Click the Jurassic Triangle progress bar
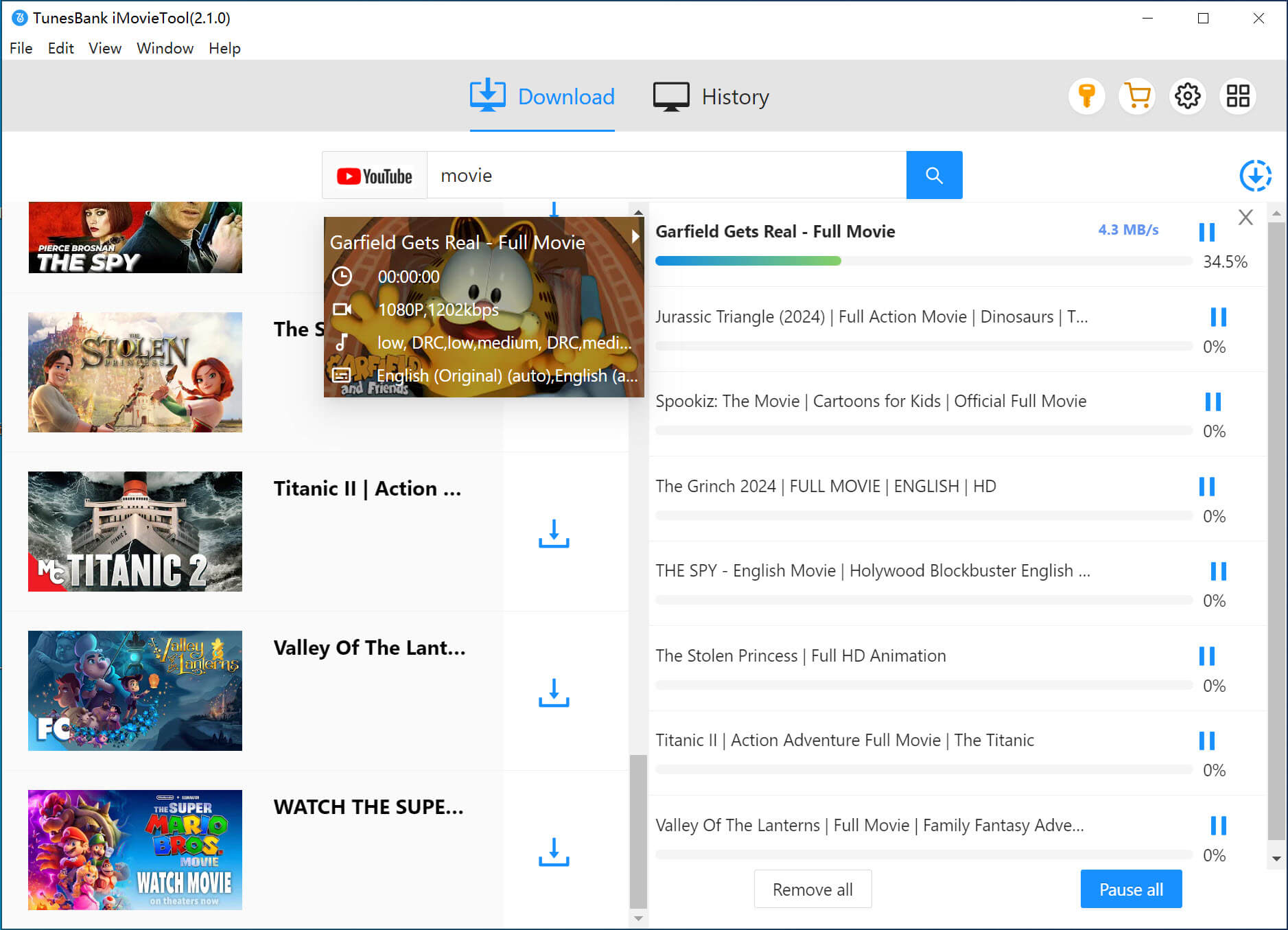The image size is (1288, 930). tap(924, 346)
